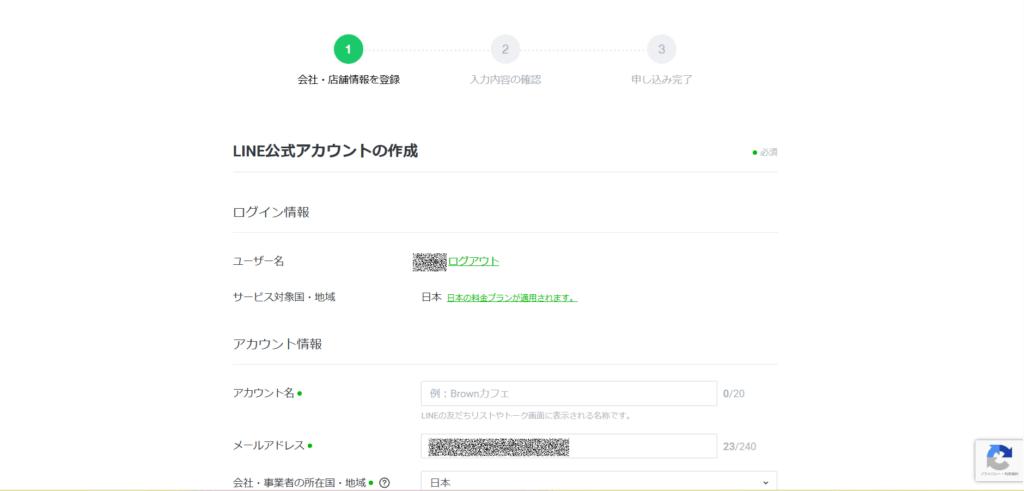
Task: Click the ログイン情報 section heading
Action: pyautogui.click(x=271, y=212)
